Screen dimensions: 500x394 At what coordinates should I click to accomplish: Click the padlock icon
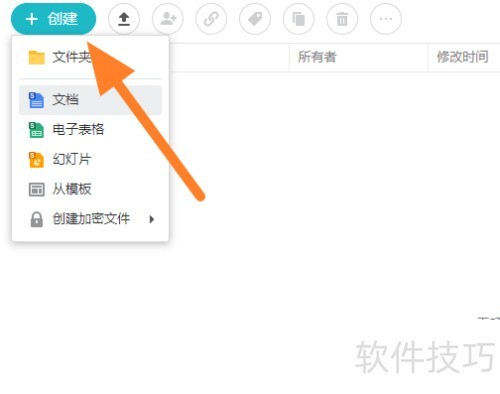point(37,219)
